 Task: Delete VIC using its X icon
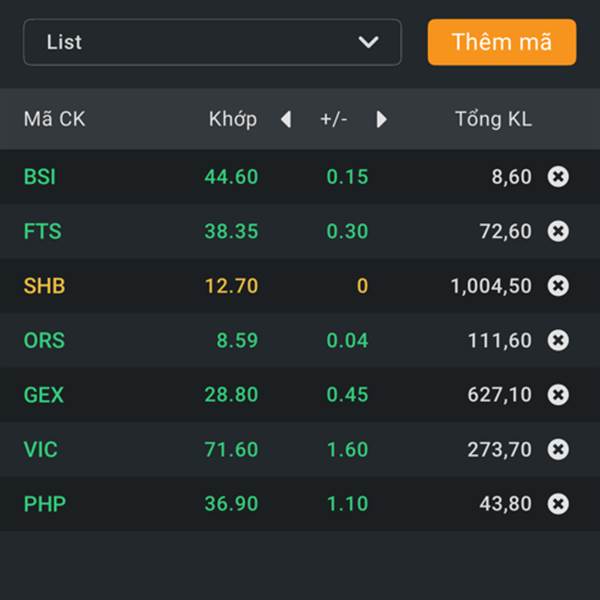pyautogui.click(x=558, y=449)
